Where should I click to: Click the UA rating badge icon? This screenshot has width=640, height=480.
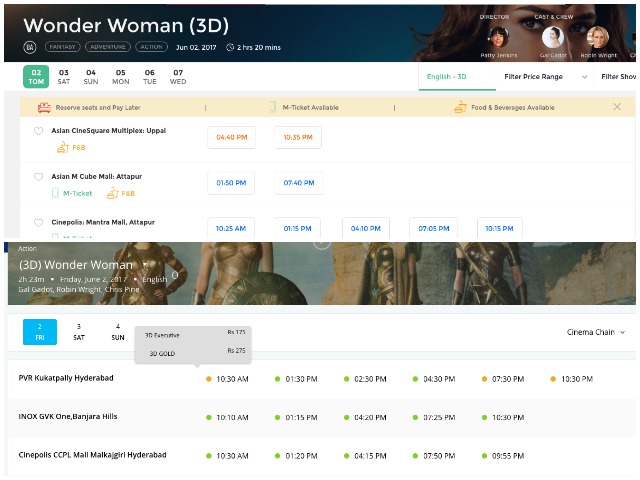[30, 47]
